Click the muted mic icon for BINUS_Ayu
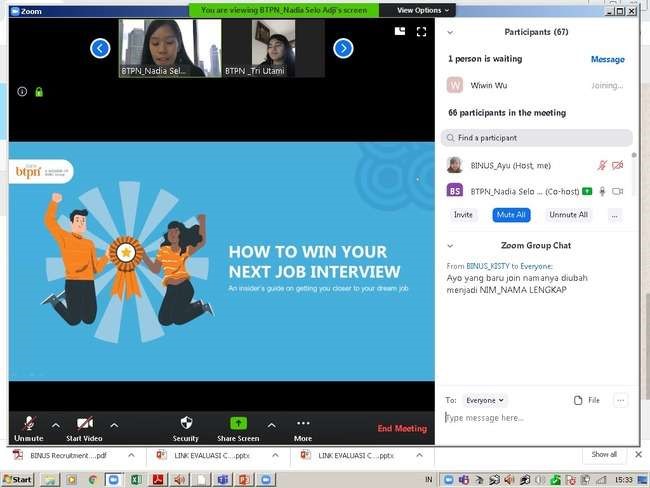 point(602,165)
